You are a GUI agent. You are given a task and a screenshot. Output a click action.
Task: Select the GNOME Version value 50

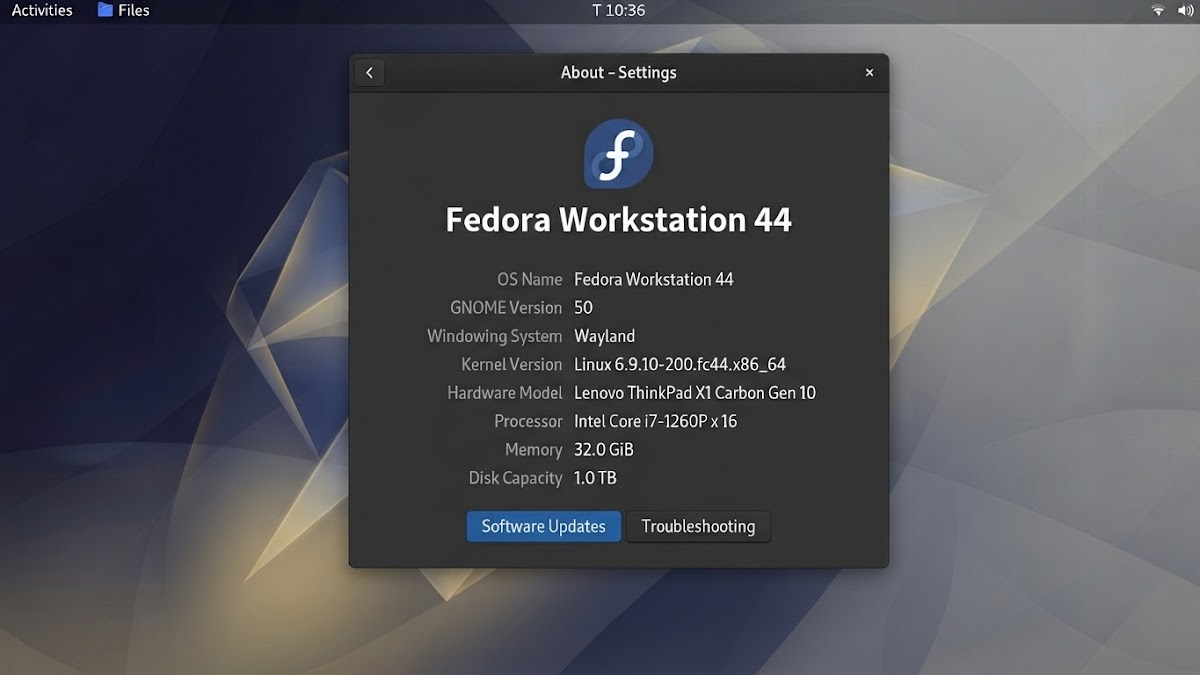(x=583, y=308)
